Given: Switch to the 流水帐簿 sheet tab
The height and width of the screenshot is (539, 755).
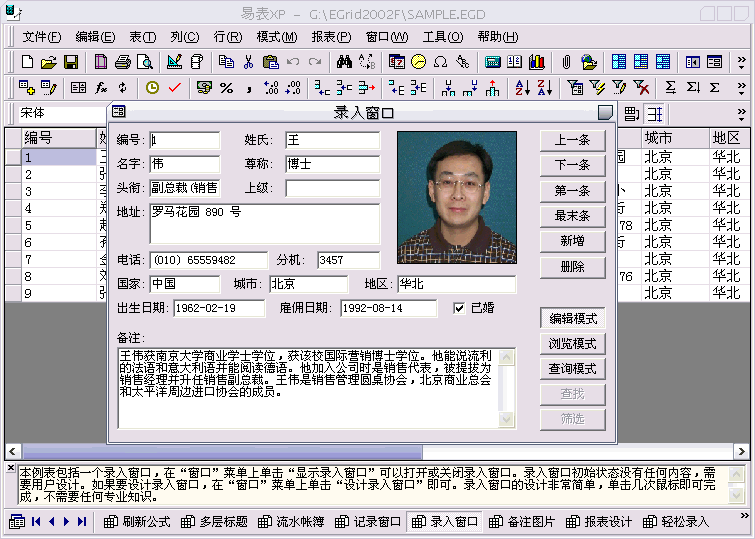Looking at the screenshot, I should pos(291,522).
